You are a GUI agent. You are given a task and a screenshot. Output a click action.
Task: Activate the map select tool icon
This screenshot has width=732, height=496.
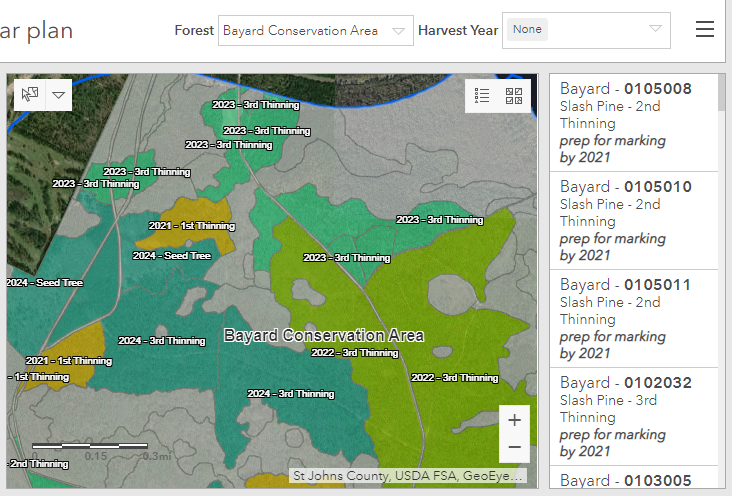(x=30, y=95)
